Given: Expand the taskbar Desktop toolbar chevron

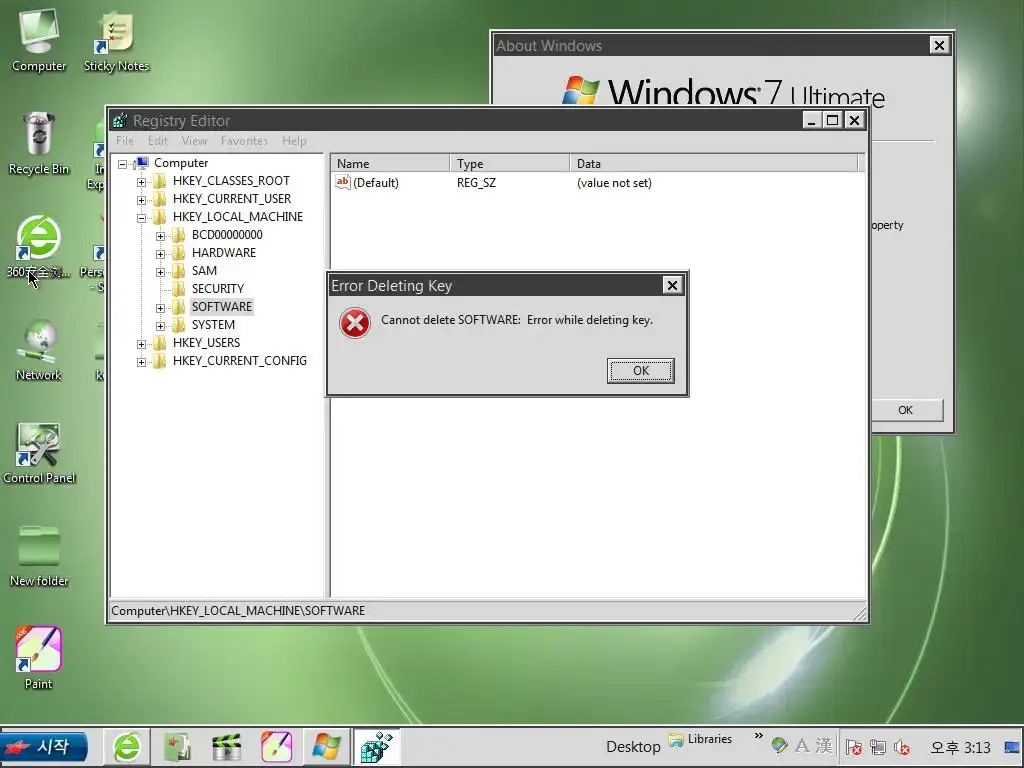Looking at the screenshot, I should tap(758, 736).
